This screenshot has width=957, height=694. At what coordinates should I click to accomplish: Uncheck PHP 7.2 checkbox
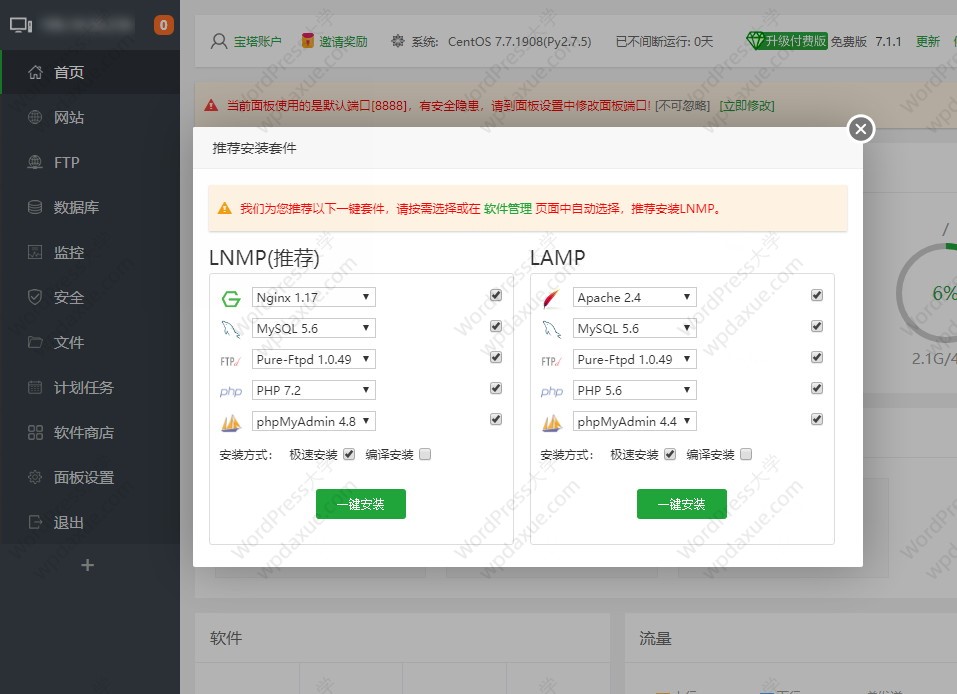click(496, 388)
